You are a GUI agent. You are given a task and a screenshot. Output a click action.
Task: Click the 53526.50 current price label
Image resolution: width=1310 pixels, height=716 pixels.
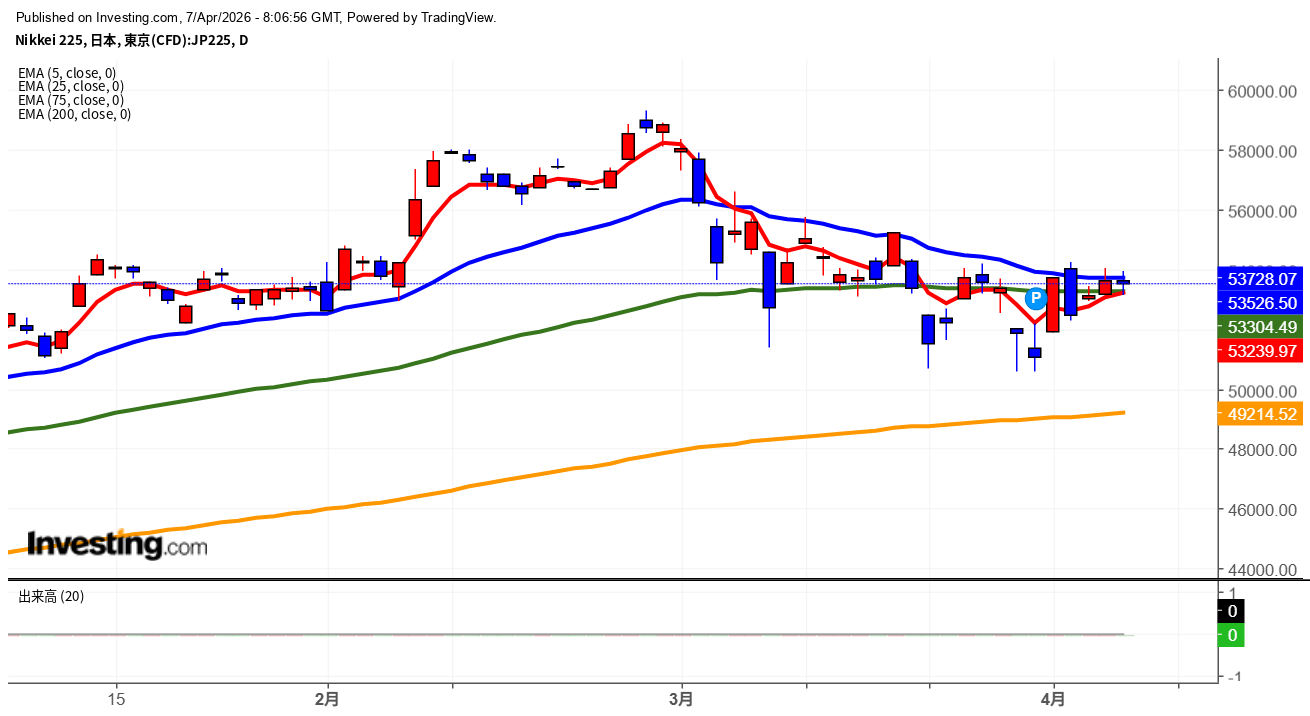coord(1260,303)
